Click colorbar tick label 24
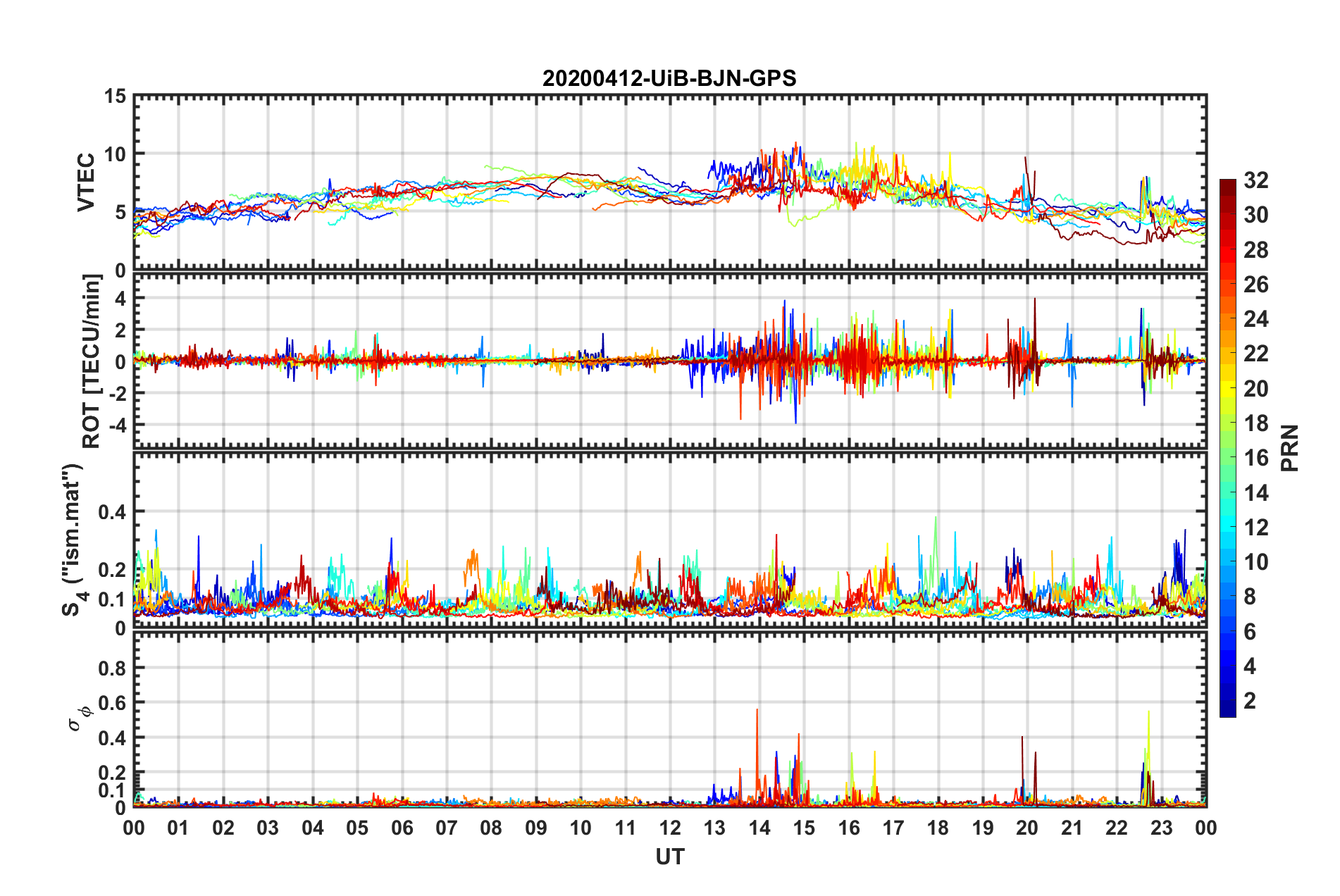The height and width of the screenshot is (896, 1340). point(1256,319)
